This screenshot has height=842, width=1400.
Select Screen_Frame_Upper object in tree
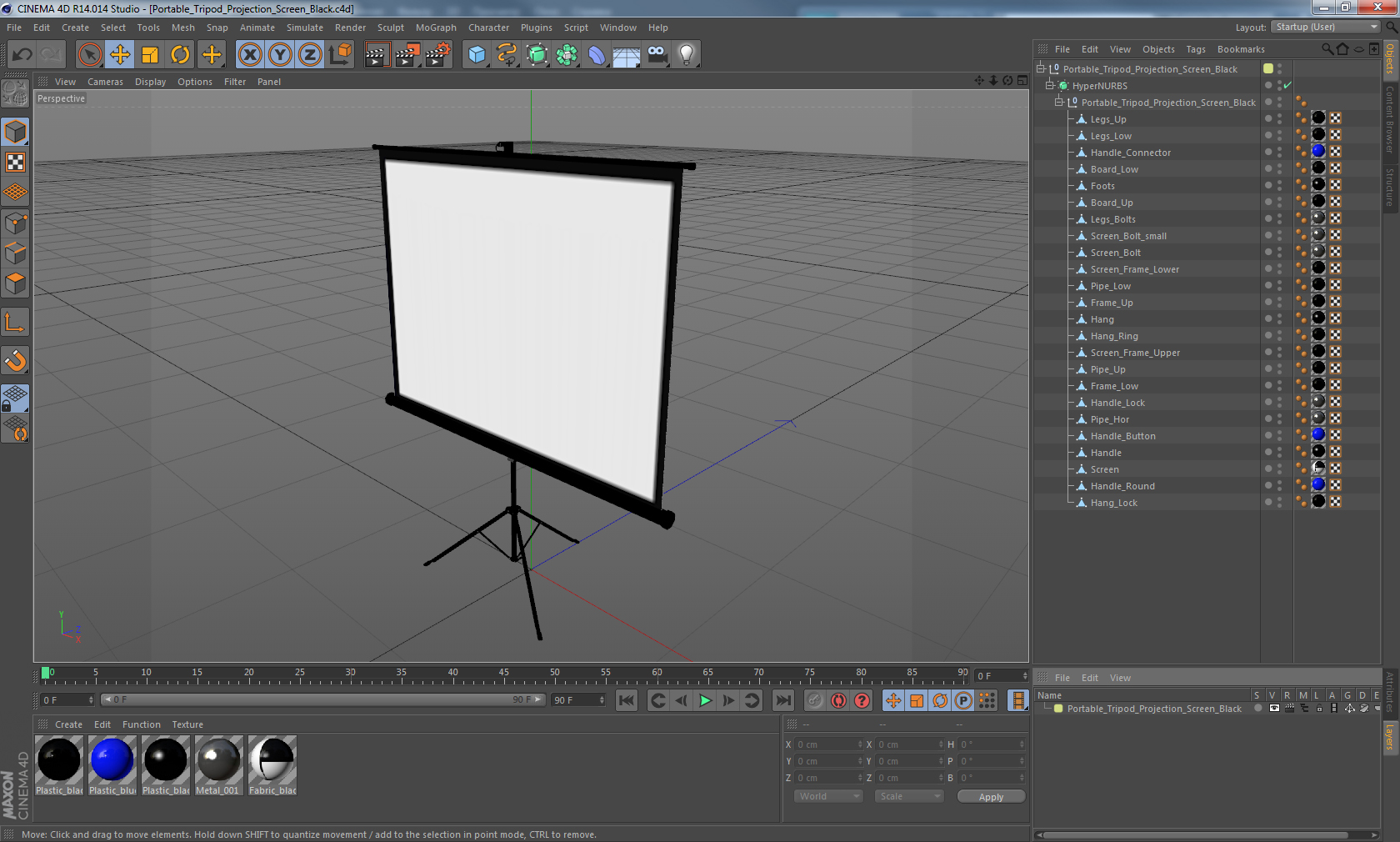(x=1135, y=353)
